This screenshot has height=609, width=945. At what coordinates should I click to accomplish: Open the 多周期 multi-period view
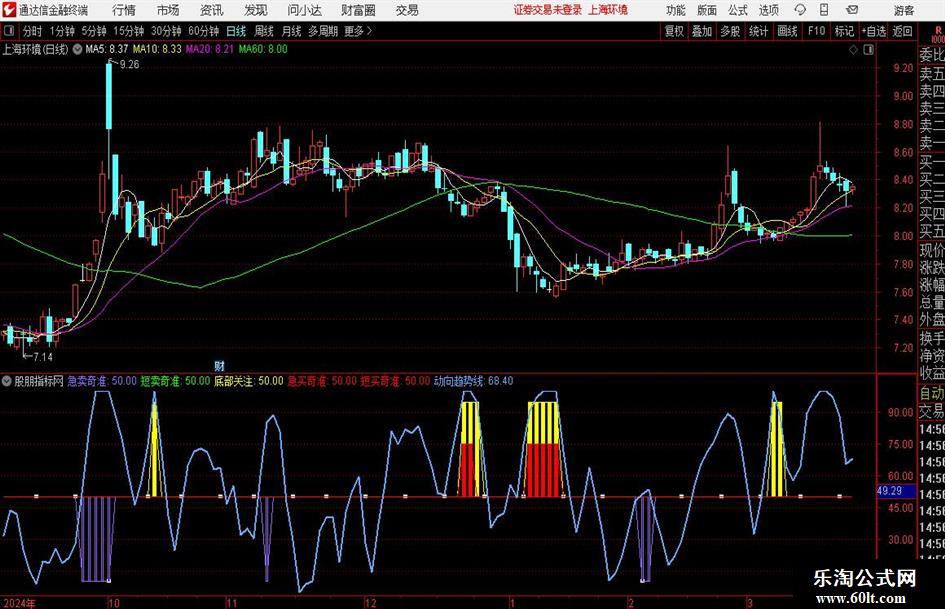[323, 31]
